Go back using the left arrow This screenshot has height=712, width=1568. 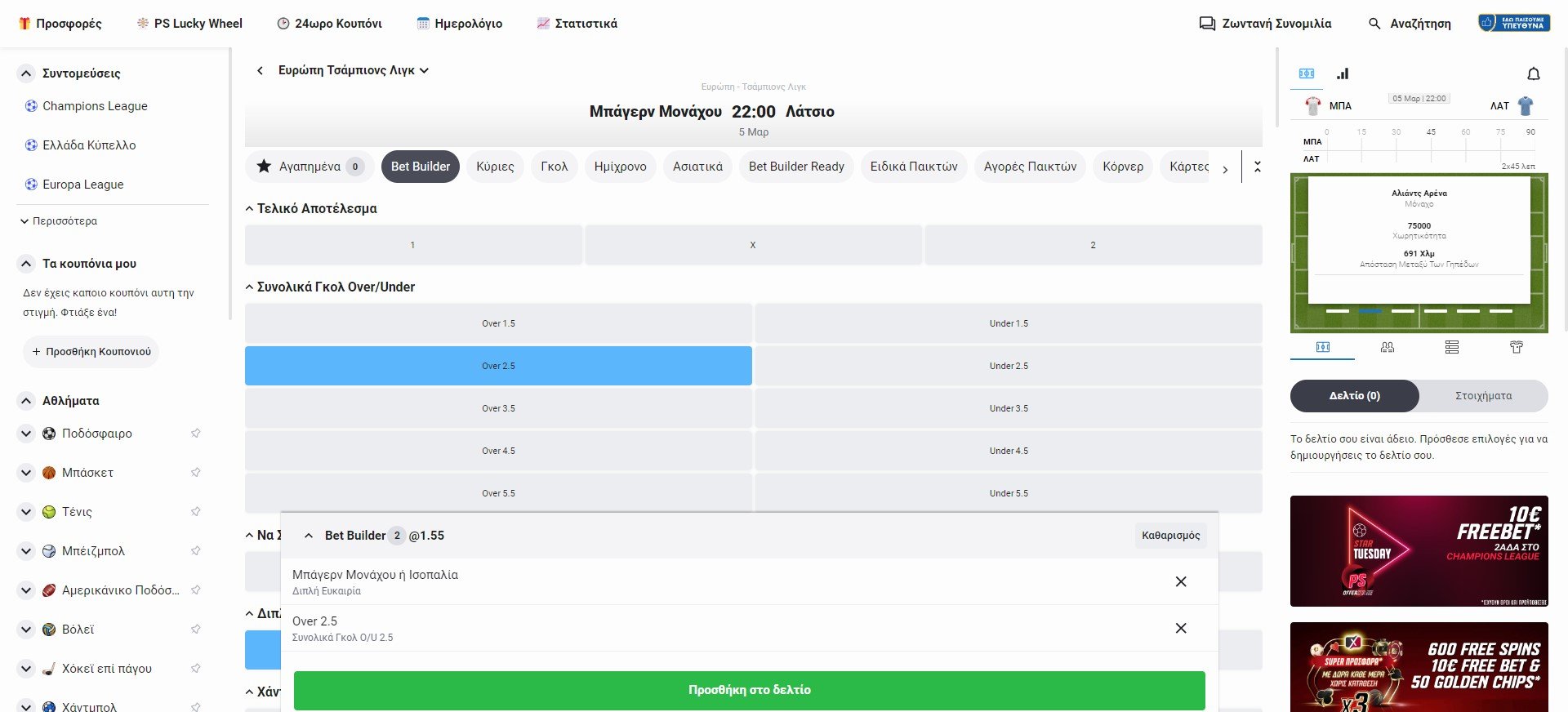click(260, 71)
